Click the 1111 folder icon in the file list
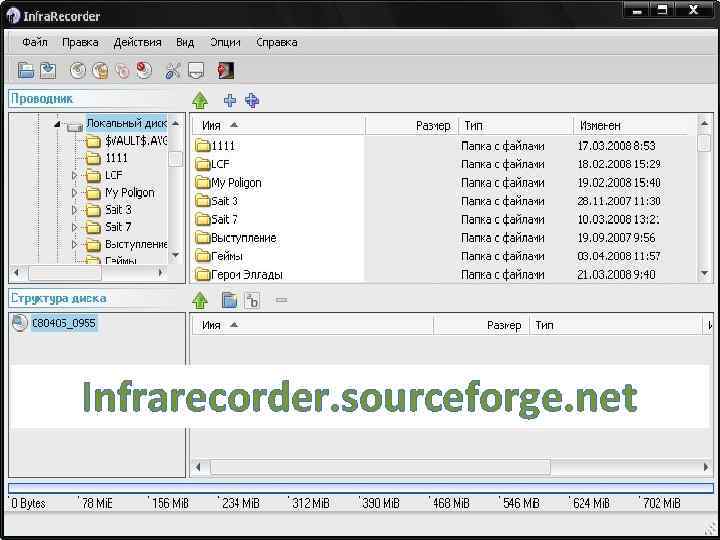The height and width of the screenshot is (540, 720). click(202, 146)
